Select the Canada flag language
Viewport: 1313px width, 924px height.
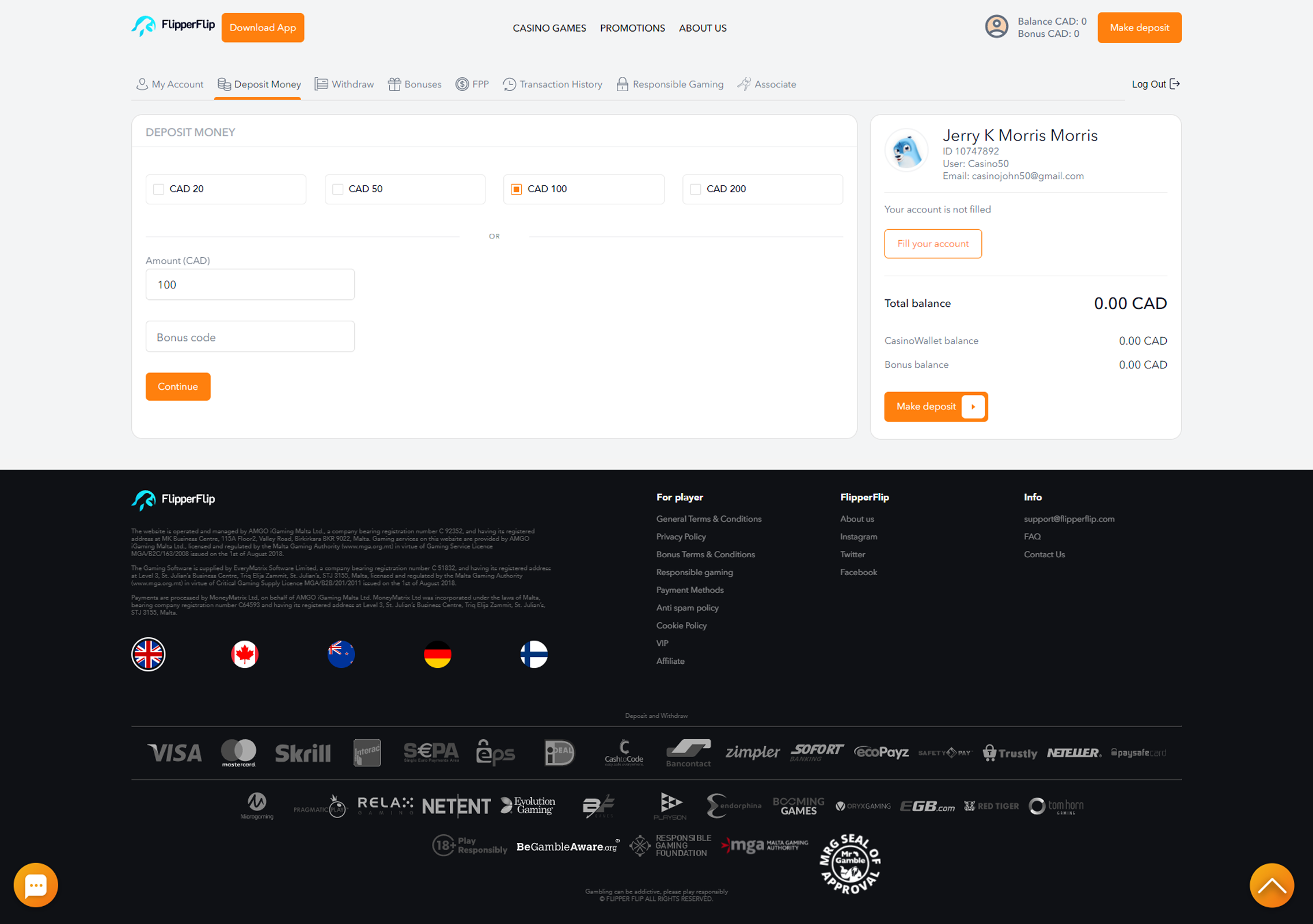click(245, 654)
